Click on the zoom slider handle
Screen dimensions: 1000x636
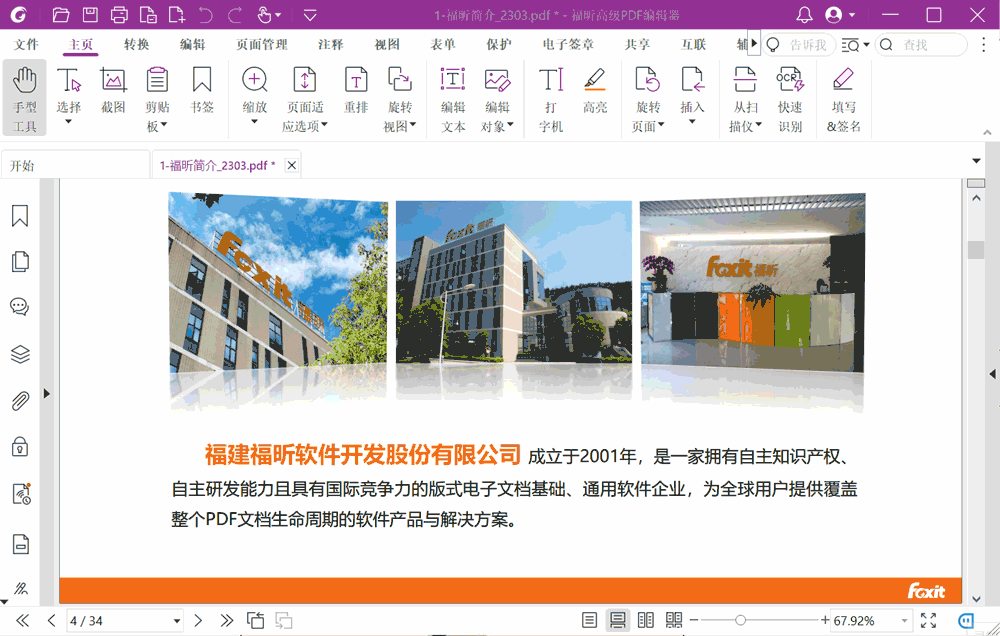[740, 620]
